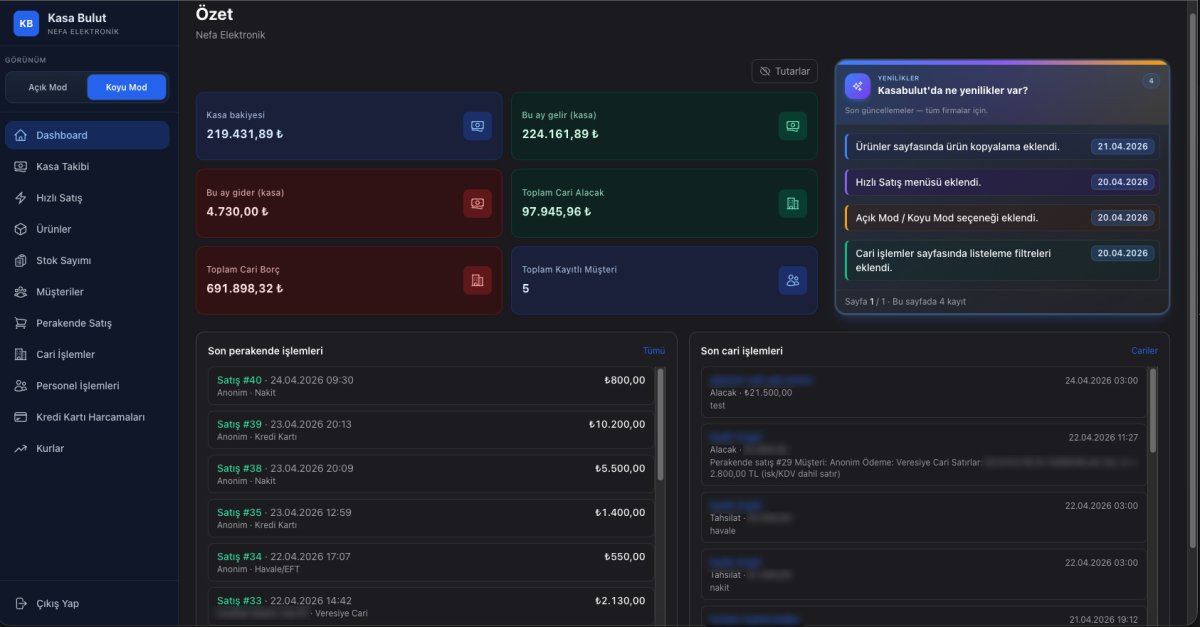Click the Cariler link

tap(1144, 351)
